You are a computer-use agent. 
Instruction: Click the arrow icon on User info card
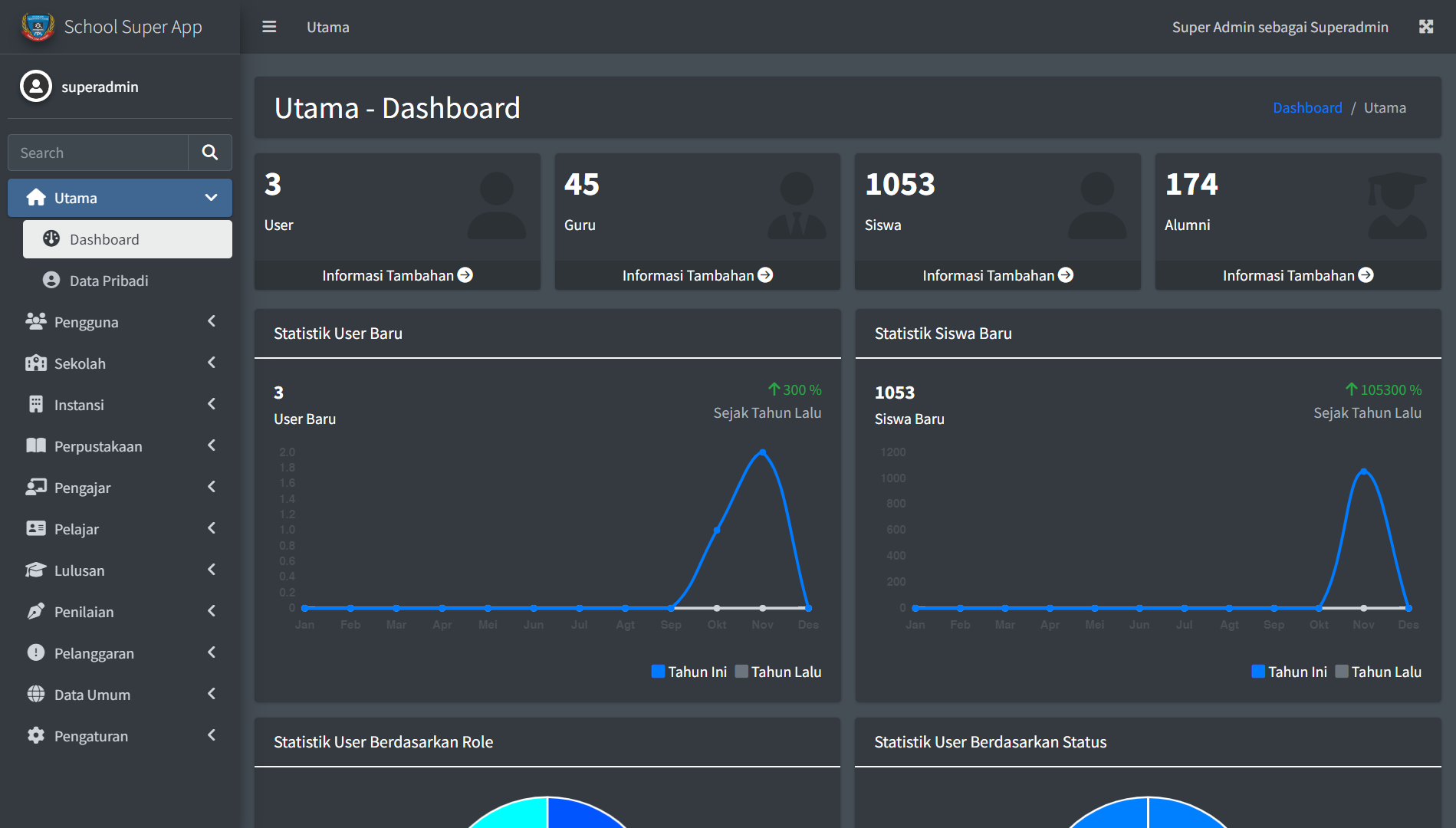(x=465, y=275)
